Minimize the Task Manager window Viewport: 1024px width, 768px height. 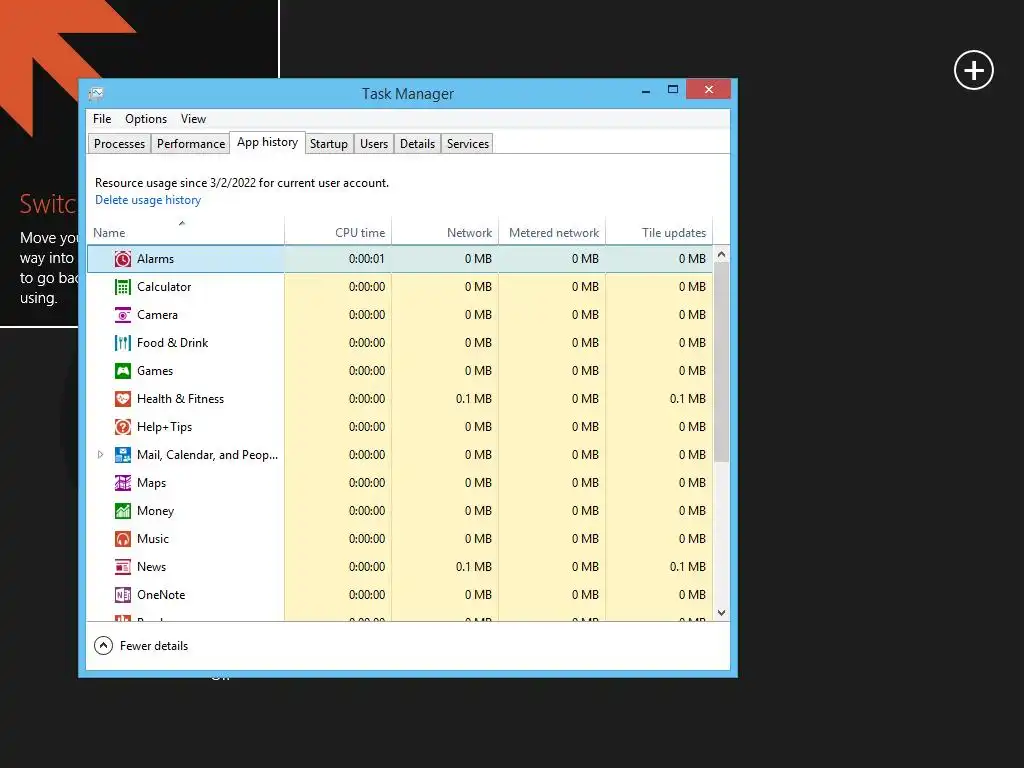coord(646,91)
